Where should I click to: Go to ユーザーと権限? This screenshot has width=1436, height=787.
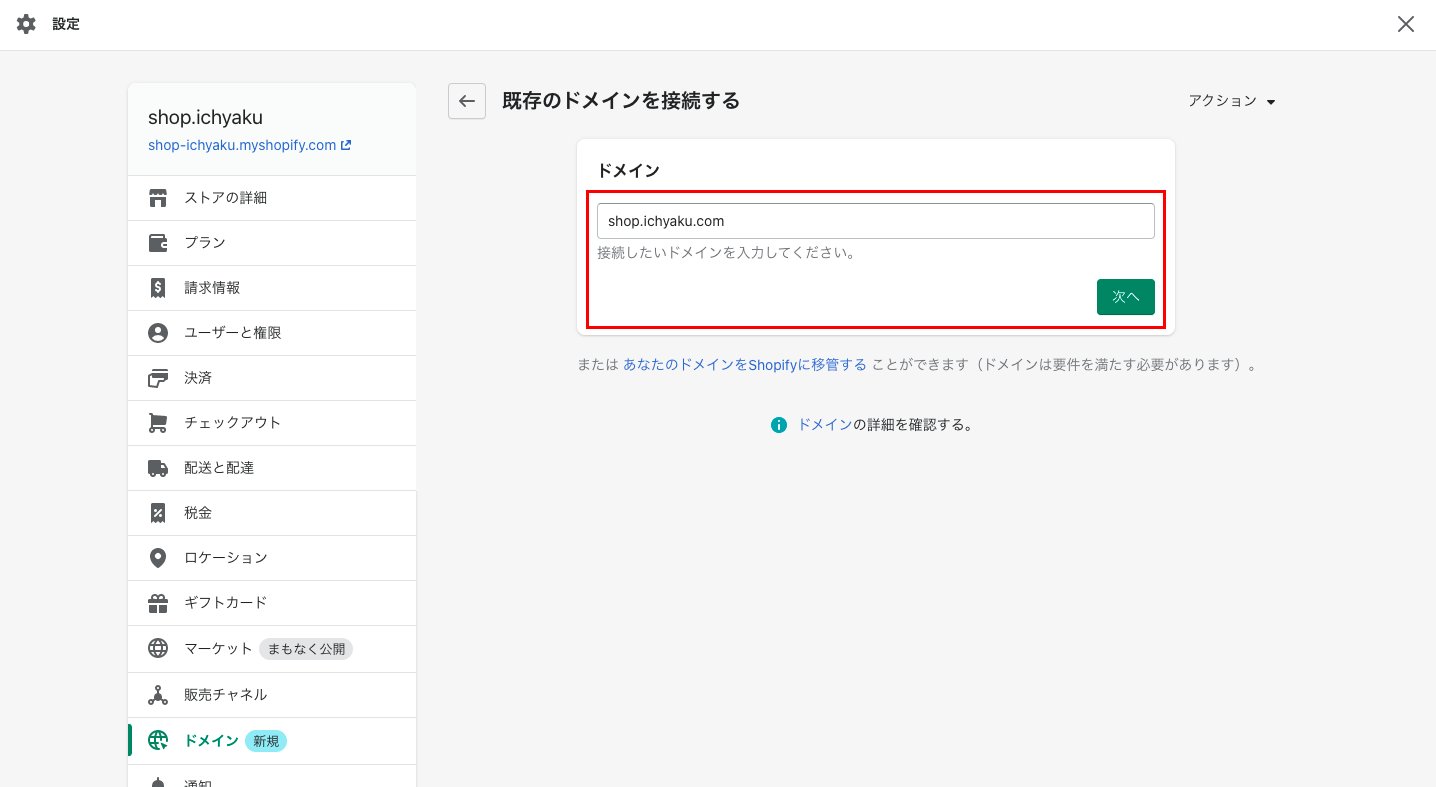(272, 333)
